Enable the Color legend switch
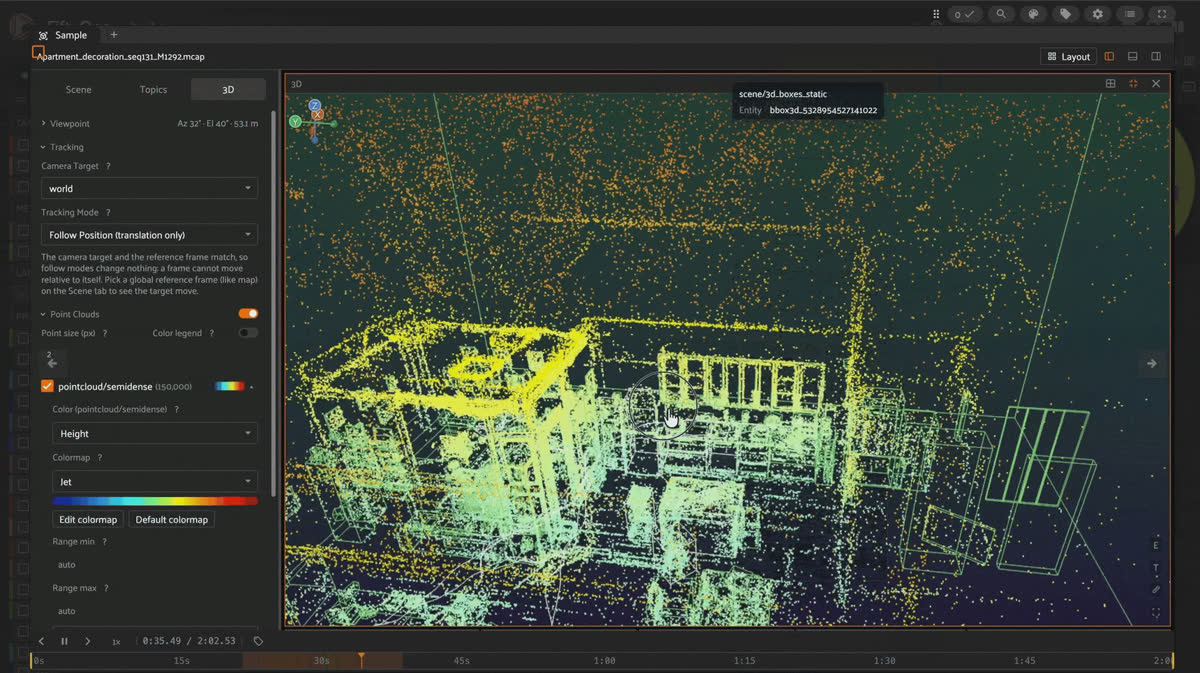This screenshot has height=673, width=1200. [248, 333]
